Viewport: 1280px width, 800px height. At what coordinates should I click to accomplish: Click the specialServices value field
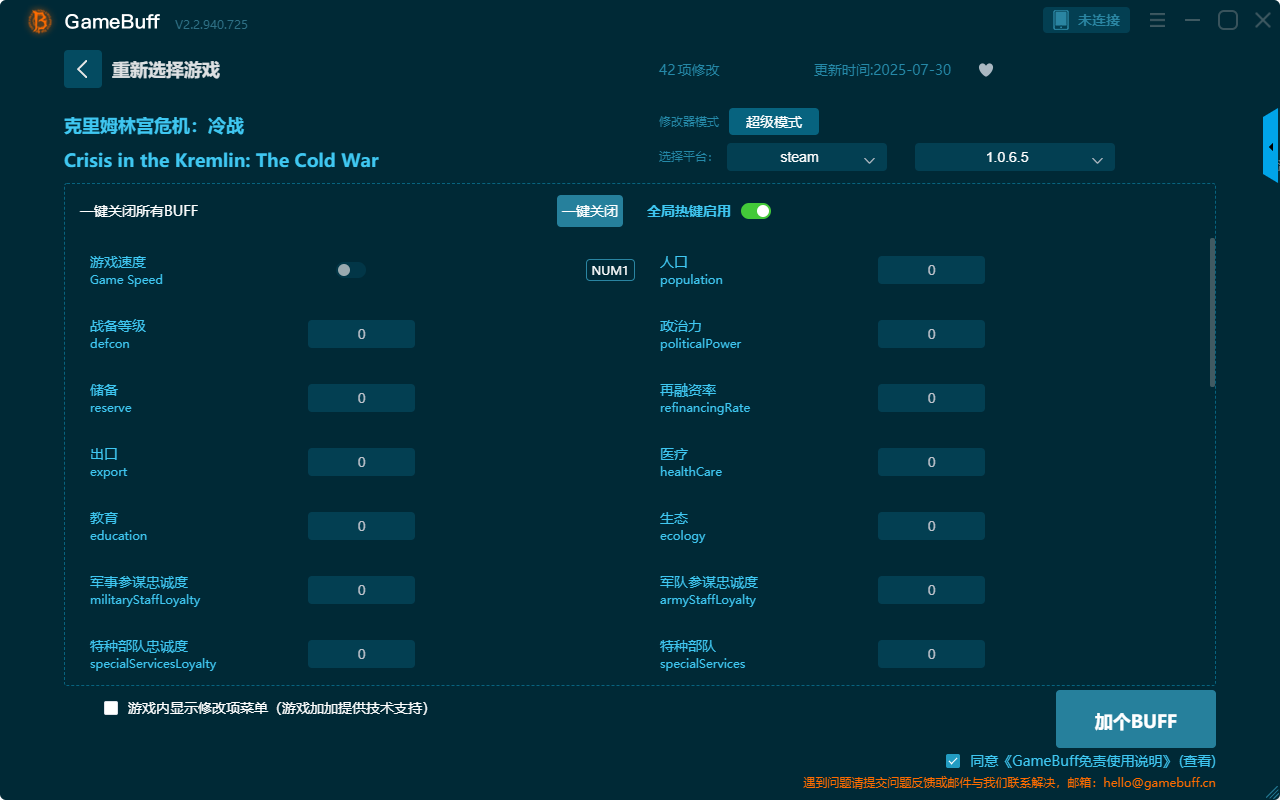[931, 654]
